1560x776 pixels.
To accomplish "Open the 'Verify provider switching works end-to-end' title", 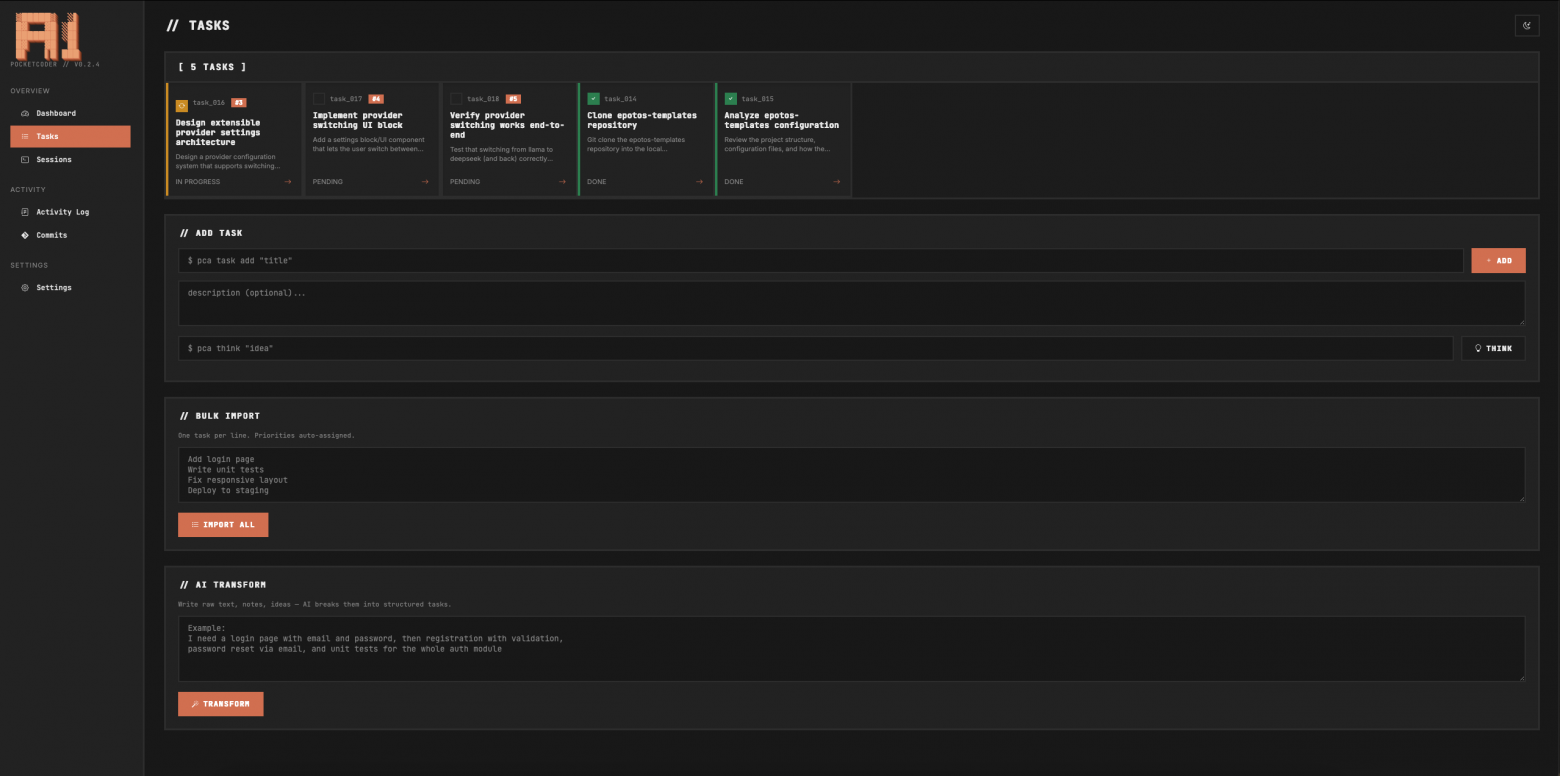I will [x=507, y=125].
